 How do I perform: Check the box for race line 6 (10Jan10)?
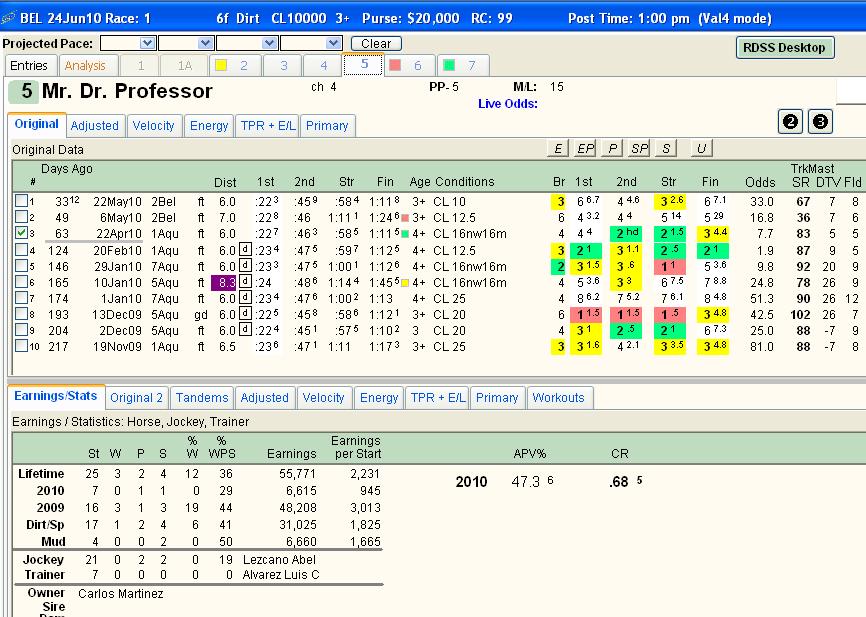point(21,282)
